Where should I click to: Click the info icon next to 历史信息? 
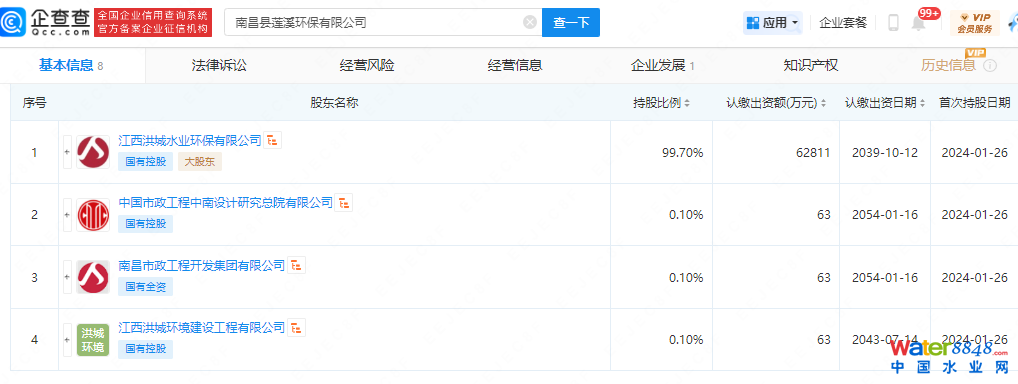pyautogui.click(x=990, y=65)
